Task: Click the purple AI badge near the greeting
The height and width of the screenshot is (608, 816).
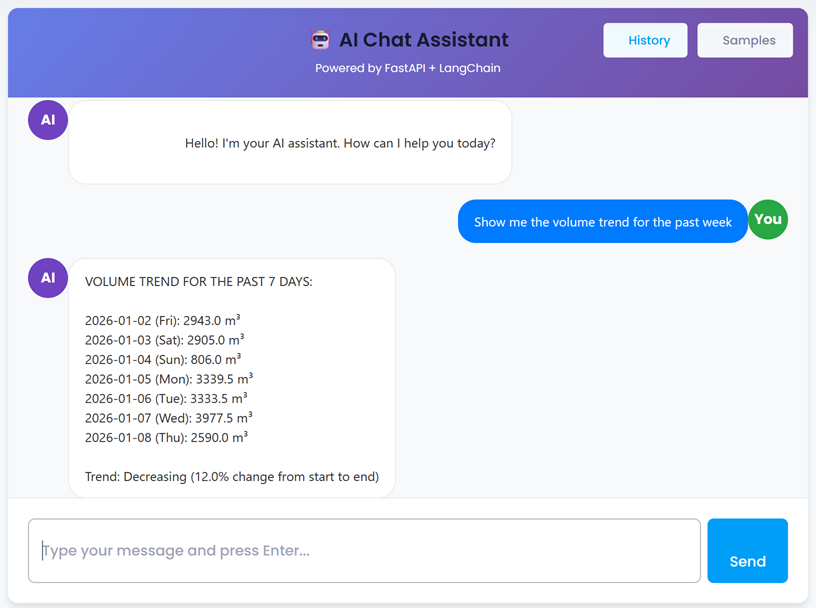Action: click(47, 119)
